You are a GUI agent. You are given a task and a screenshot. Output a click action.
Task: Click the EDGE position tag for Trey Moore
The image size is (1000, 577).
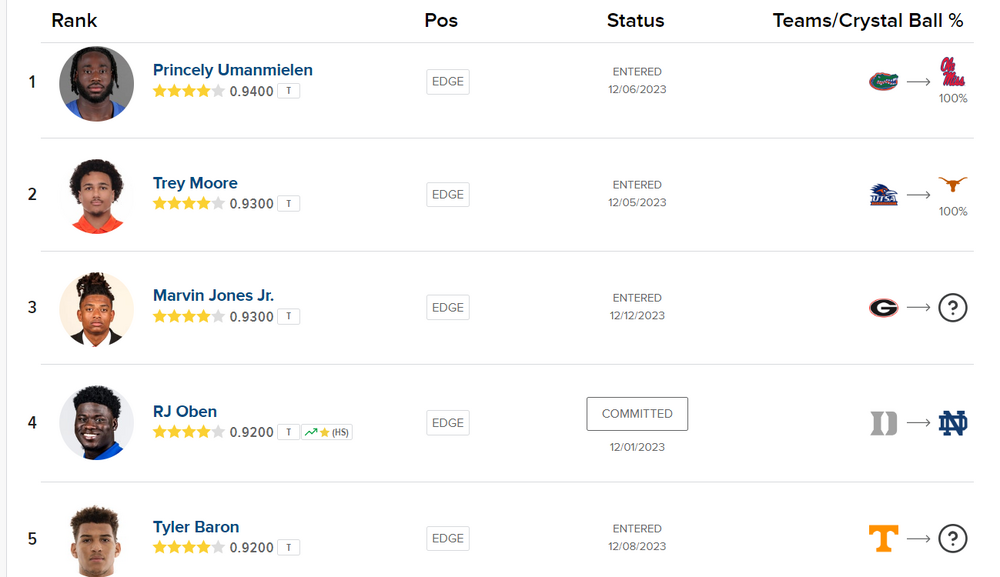pyautogui.click(x=447, y=195)
